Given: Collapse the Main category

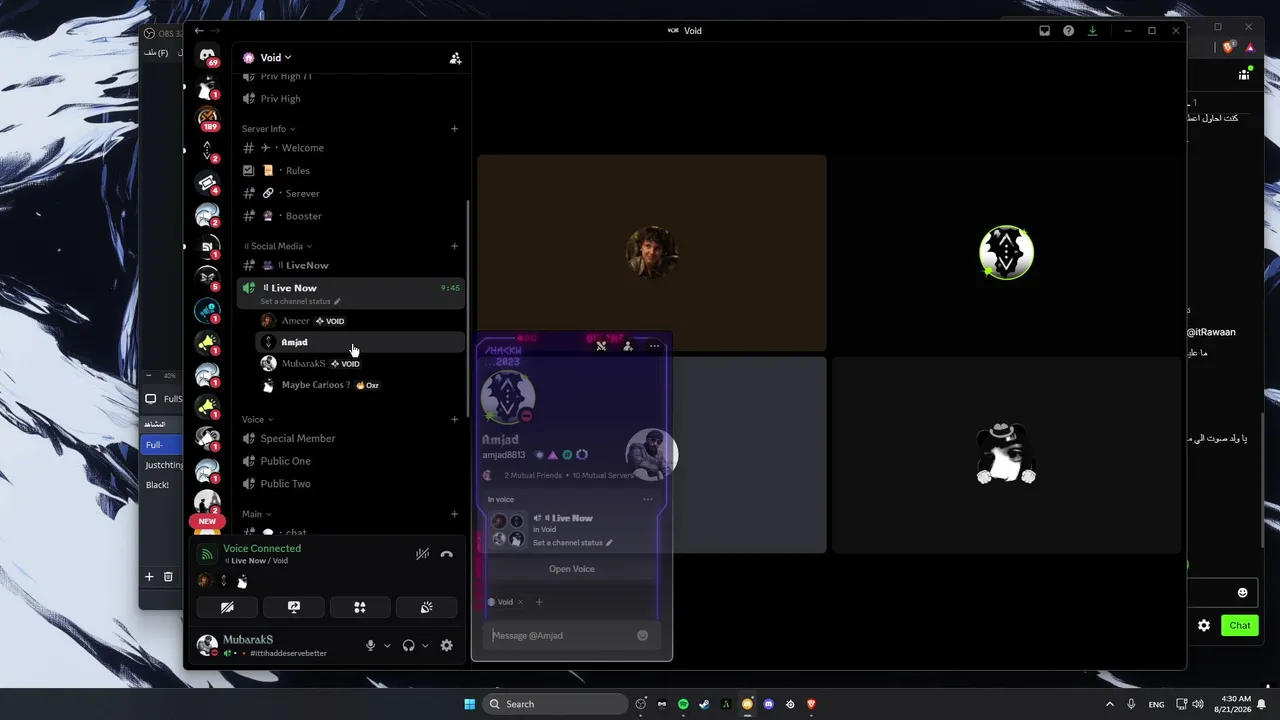Looking at the screenshot, I should click(256, 514).
